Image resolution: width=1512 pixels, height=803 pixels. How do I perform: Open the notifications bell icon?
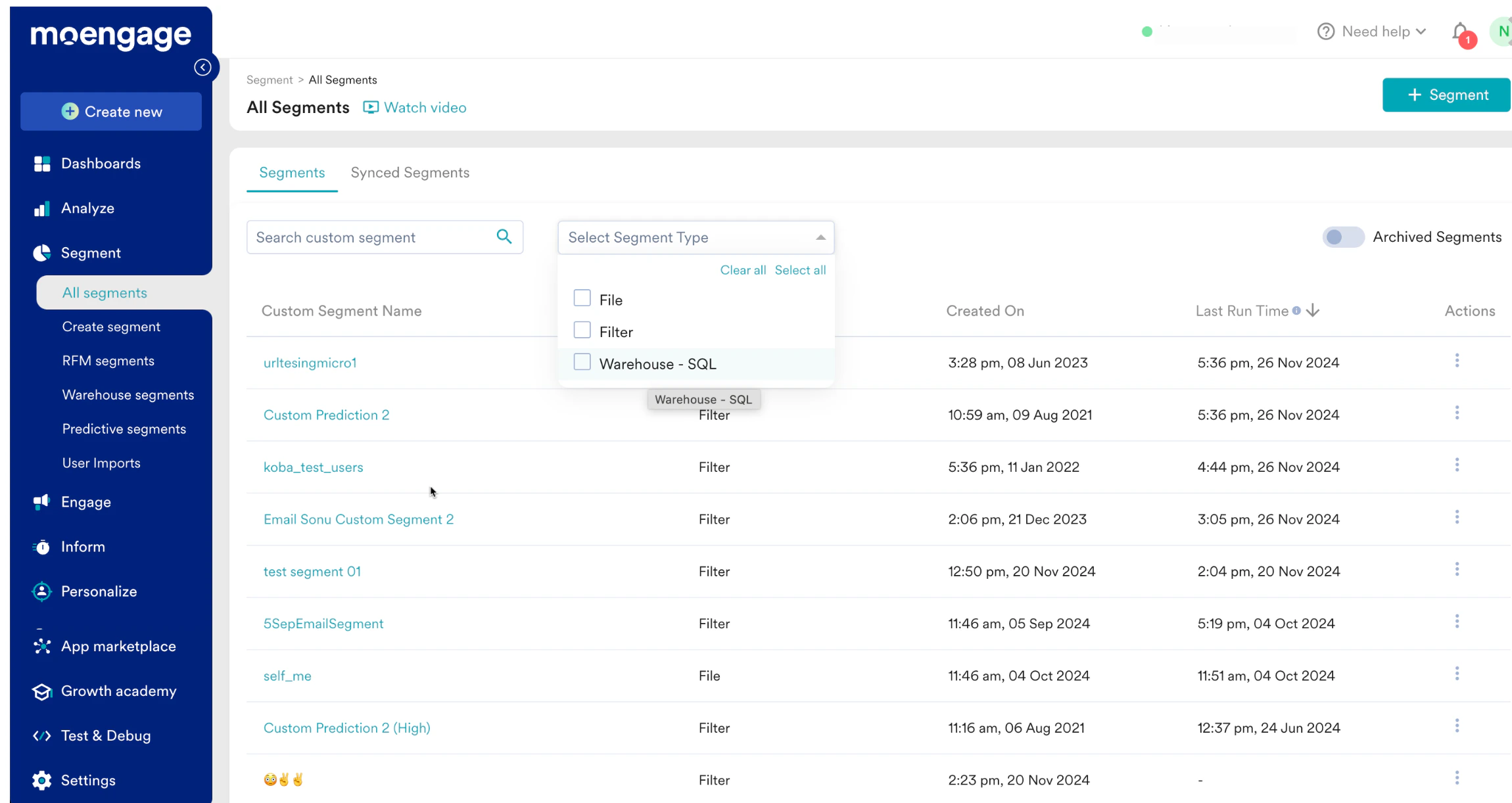(x=1460, y=32)
